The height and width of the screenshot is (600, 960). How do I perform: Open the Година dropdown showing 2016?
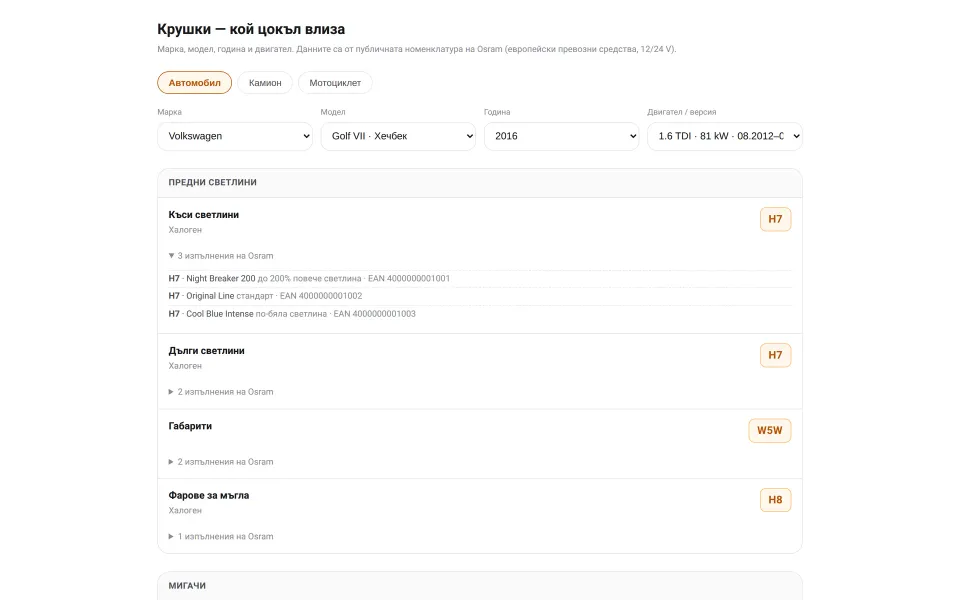point(561,136)
